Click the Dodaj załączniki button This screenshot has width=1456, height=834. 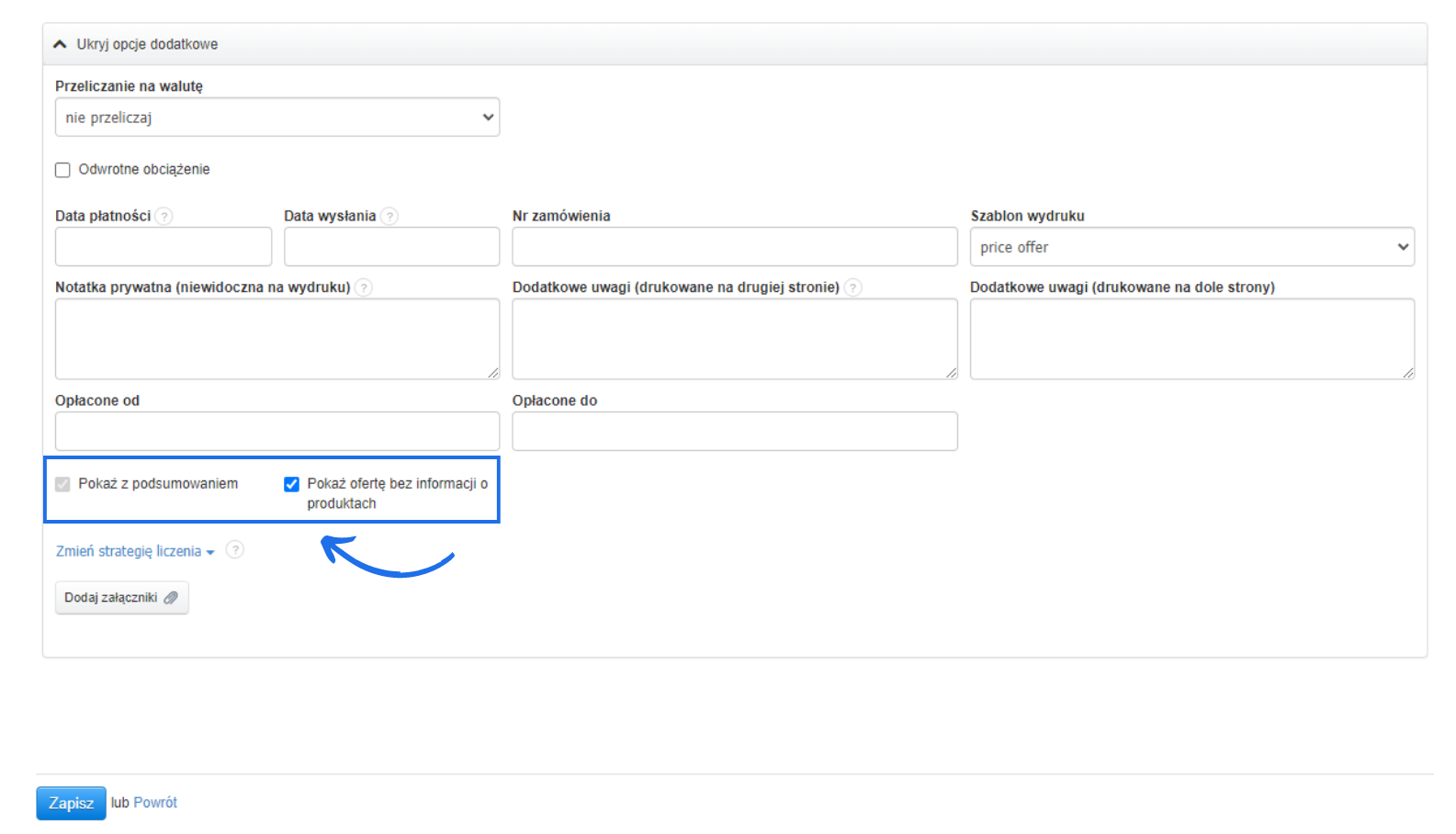click(121, 598)
